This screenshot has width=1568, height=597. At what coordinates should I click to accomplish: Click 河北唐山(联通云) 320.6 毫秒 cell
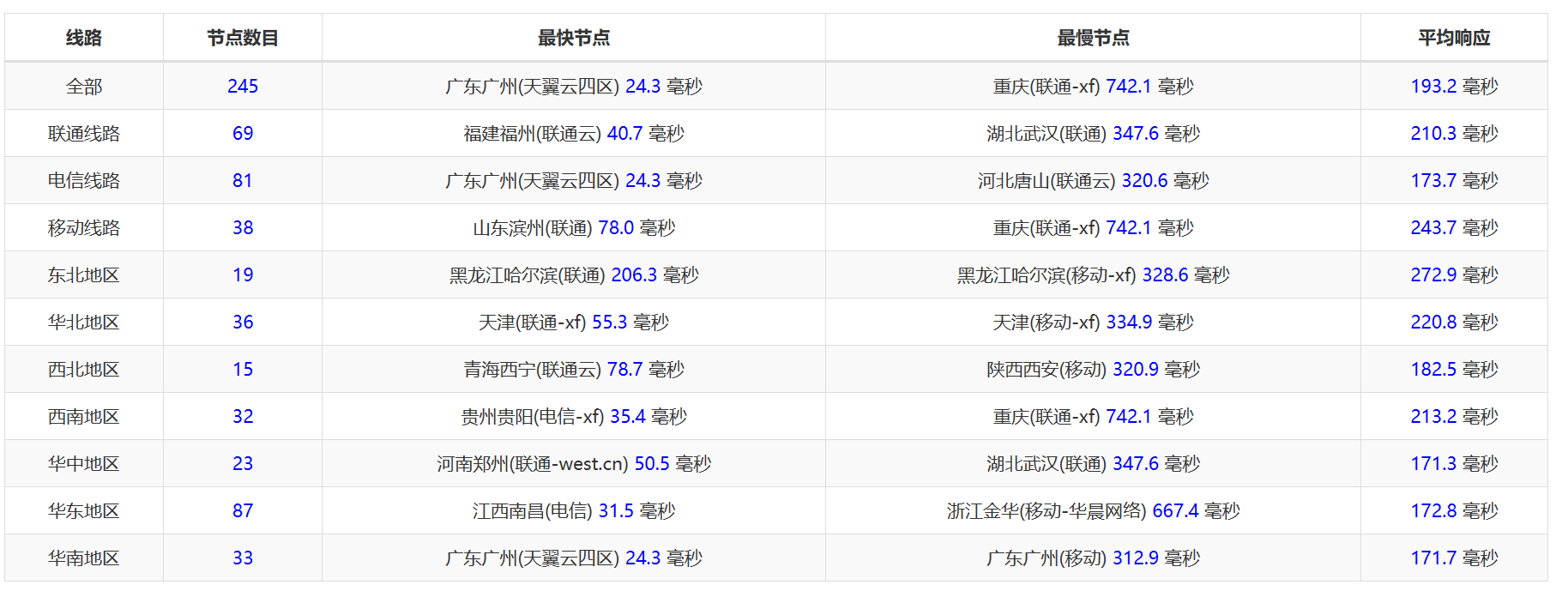(1093, 180)
